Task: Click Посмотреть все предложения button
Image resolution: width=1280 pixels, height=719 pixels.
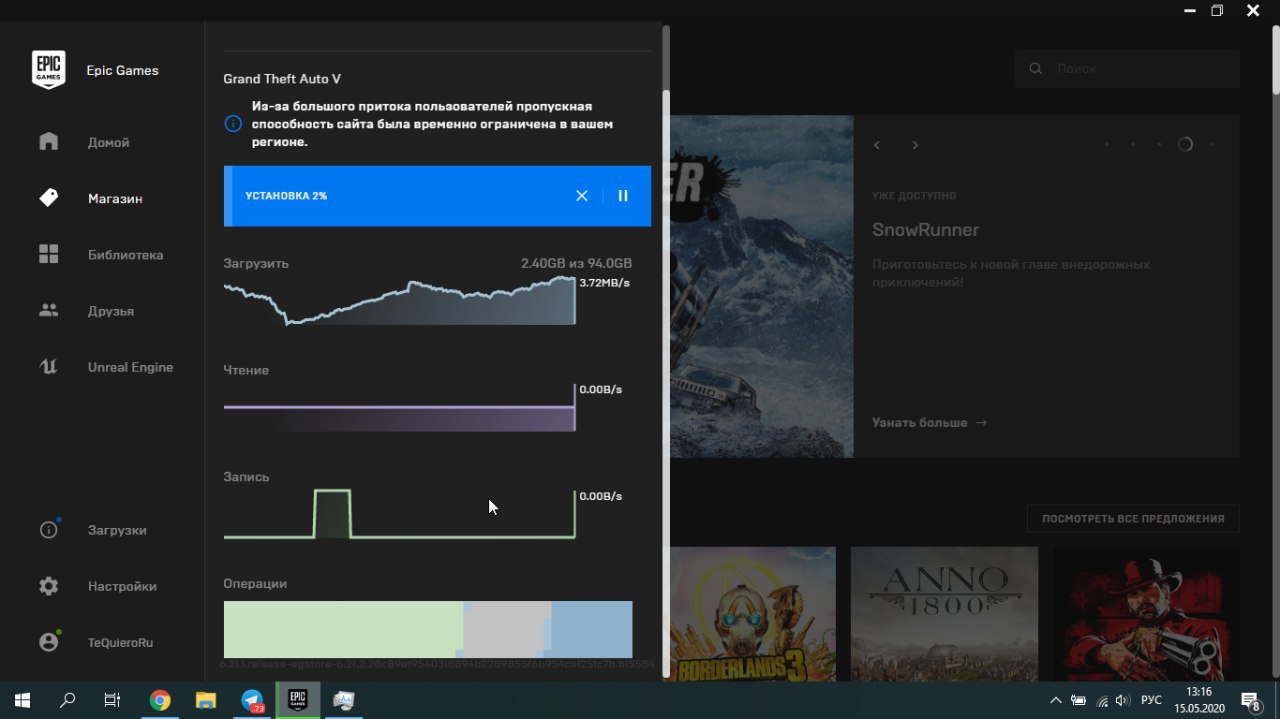Action: (x=1133, y=519)
